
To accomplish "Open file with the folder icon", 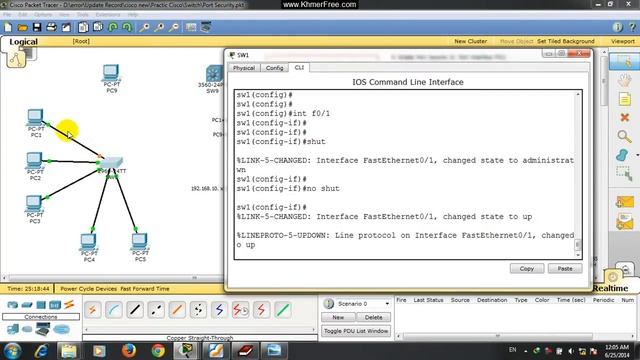I will (x=22, y=27).
